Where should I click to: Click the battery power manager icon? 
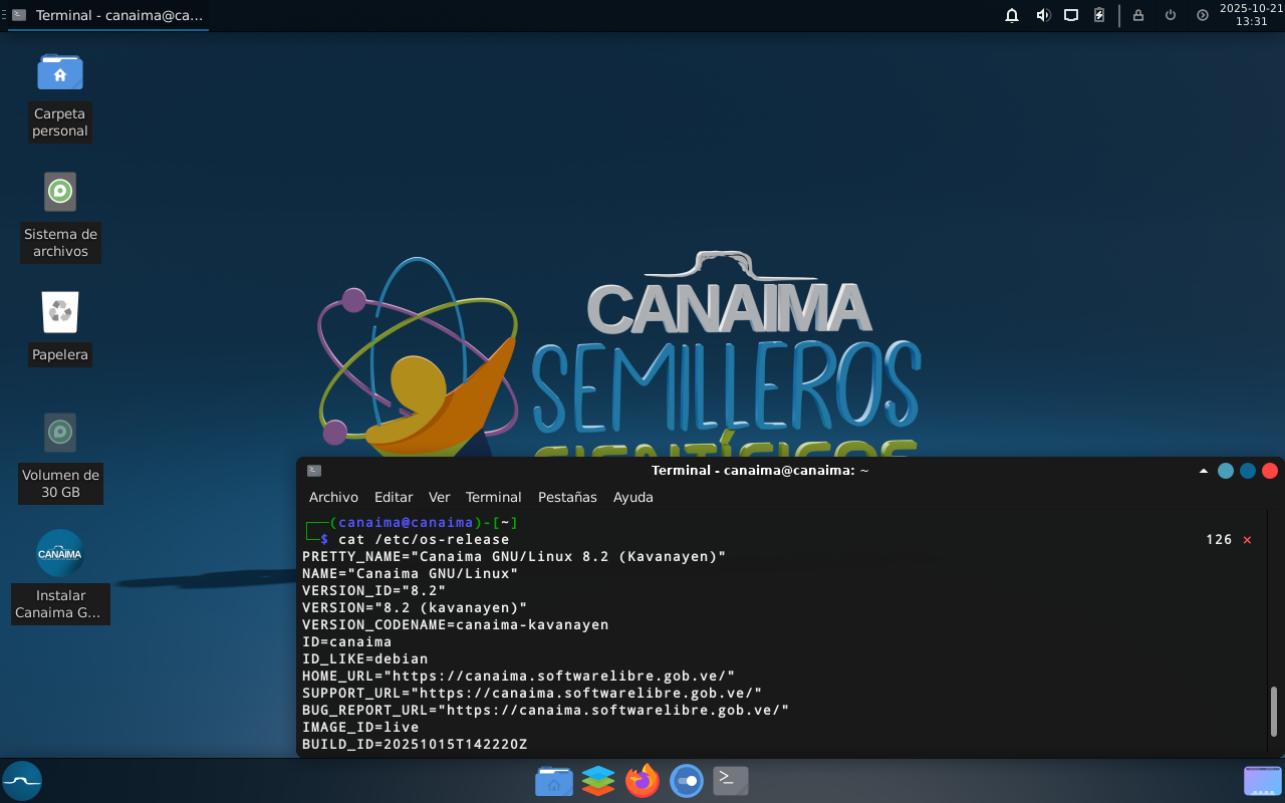pos(1099,15)
